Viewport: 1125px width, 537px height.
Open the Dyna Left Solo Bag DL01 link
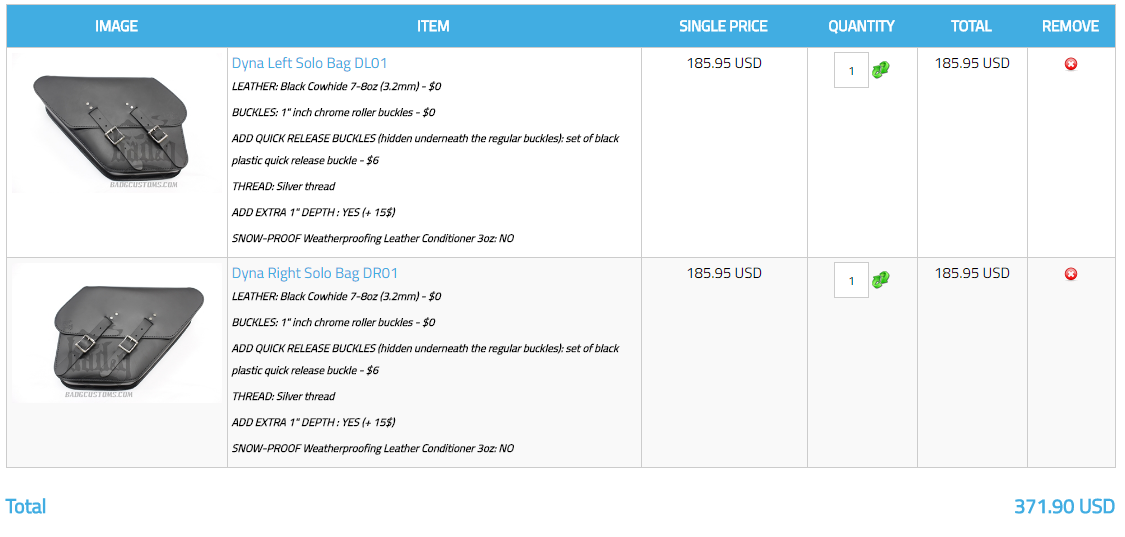pyautogui.click(x=309, y=63)
